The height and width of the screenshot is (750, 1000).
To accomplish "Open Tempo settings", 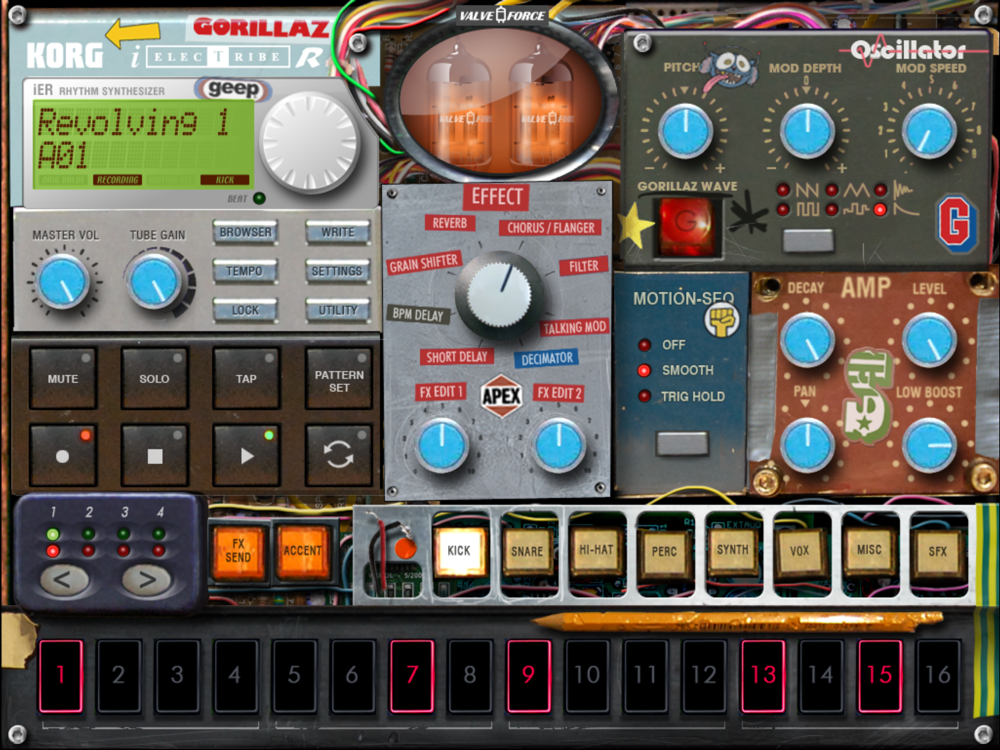I will click(246, 271).
